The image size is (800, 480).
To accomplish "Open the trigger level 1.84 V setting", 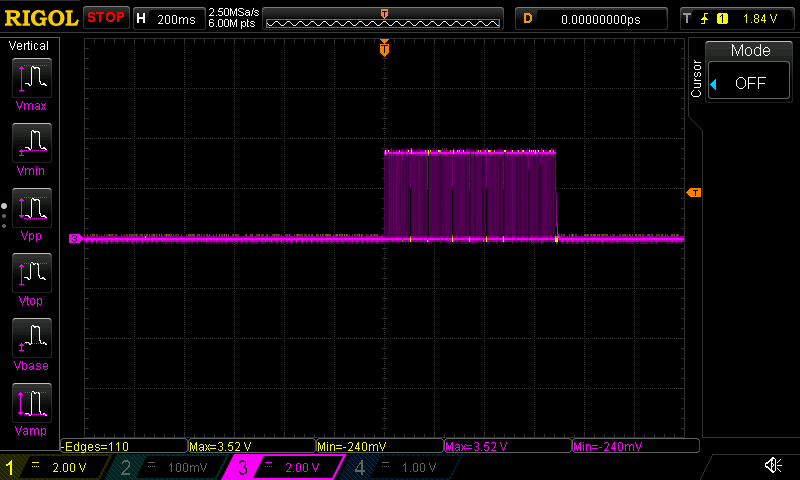I will [737, 18].
